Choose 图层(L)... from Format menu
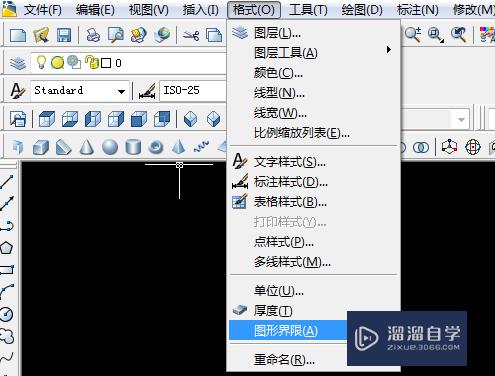This screenshot has width=495, height=376. click(x=313, y=33)
